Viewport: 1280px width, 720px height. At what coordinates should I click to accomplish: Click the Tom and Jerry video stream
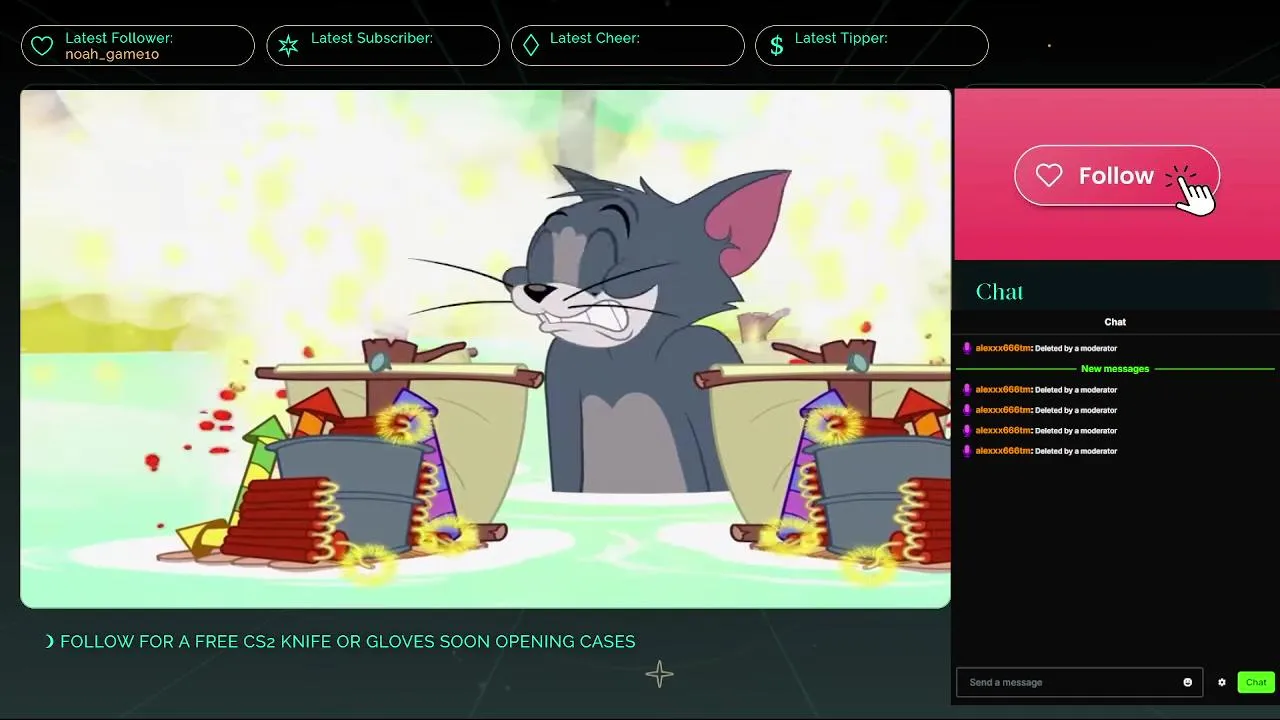[x=486, y=349]
